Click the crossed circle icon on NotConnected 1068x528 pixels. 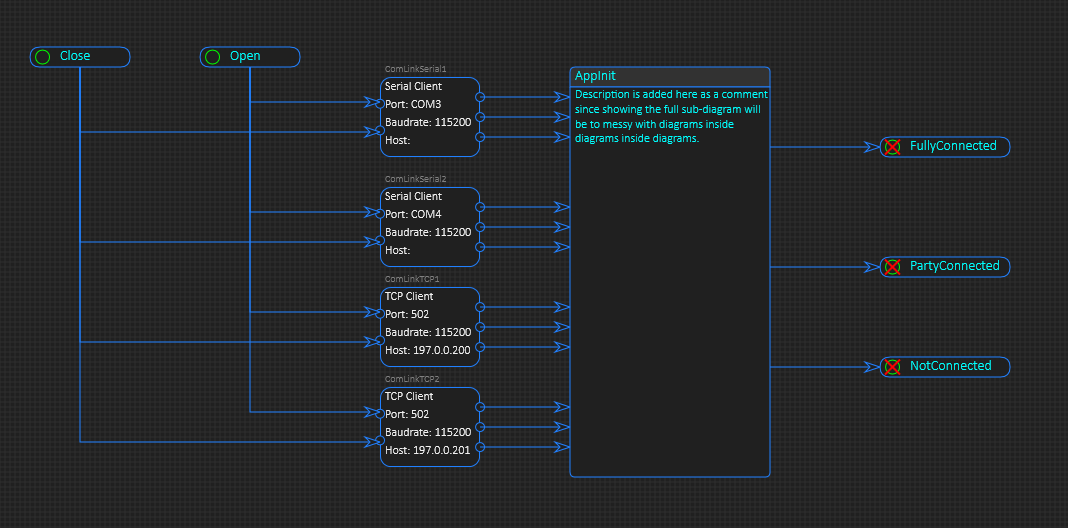click(892, 367)
